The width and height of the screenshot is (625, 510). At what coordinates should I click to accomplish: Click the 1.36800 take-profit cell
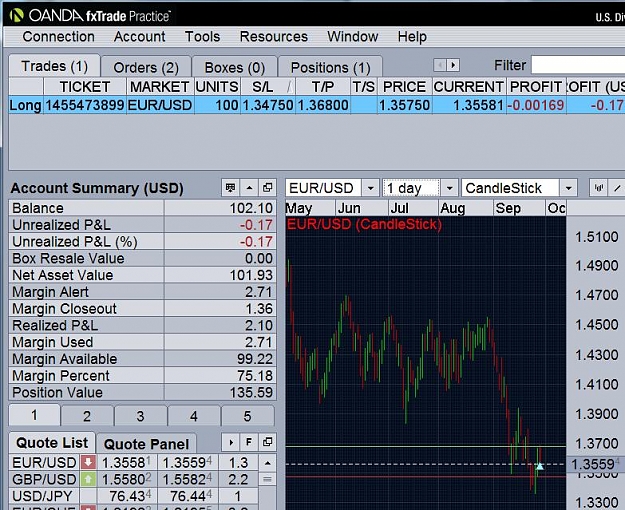323,105
